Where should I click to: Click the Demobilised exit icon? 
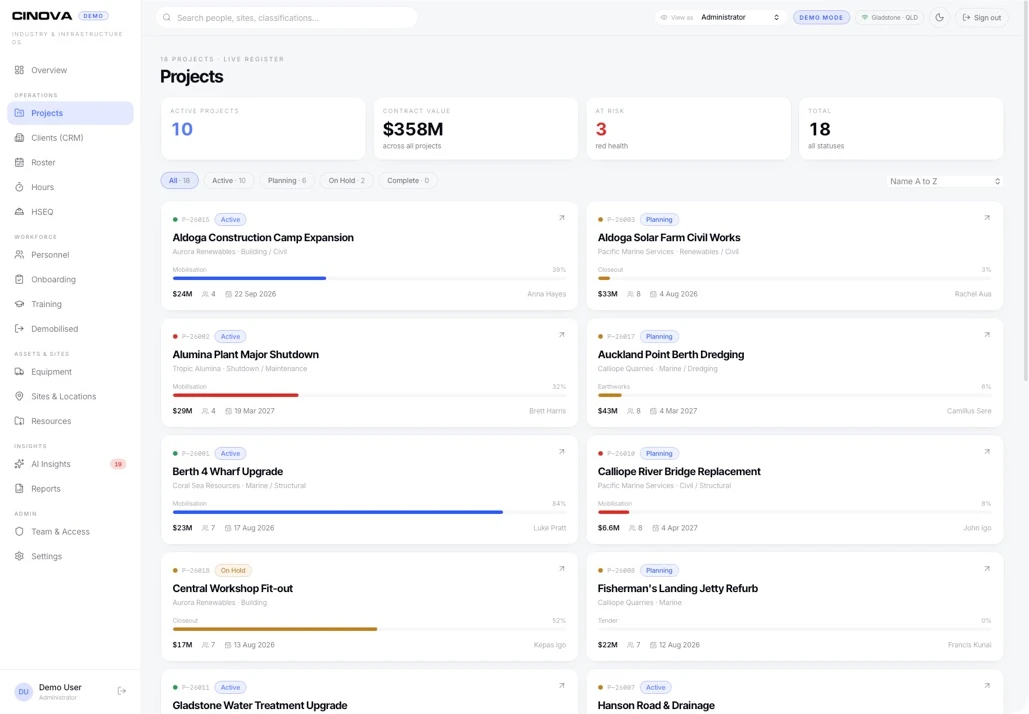pos(19,329)
